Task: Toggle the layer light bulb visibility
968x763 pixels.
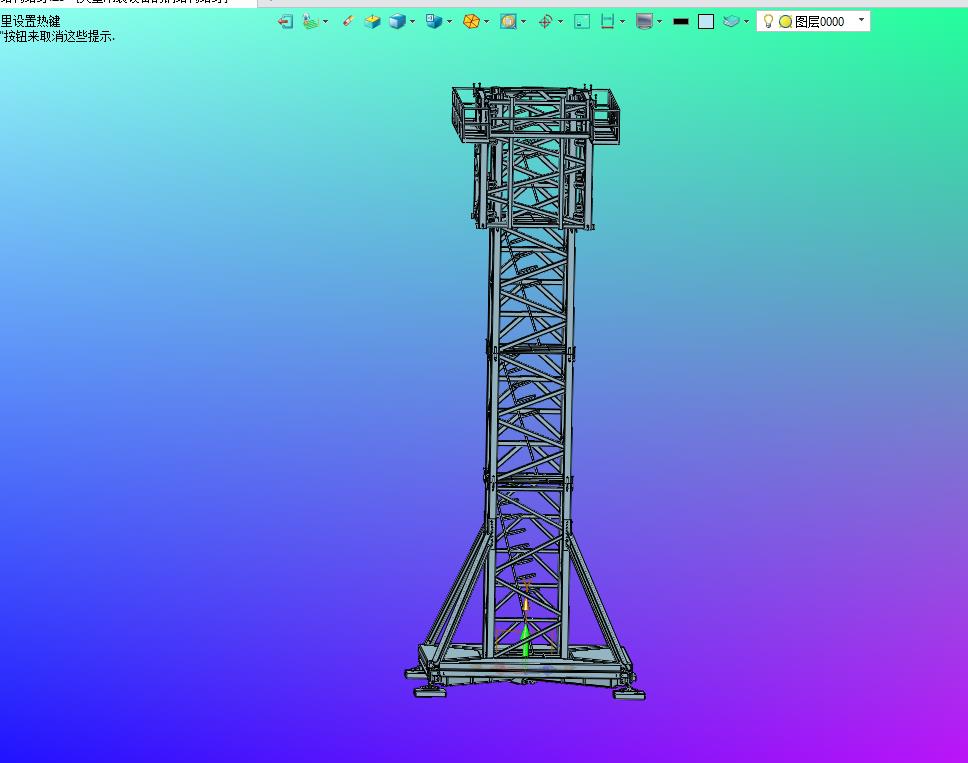Action: click(768, 21)
